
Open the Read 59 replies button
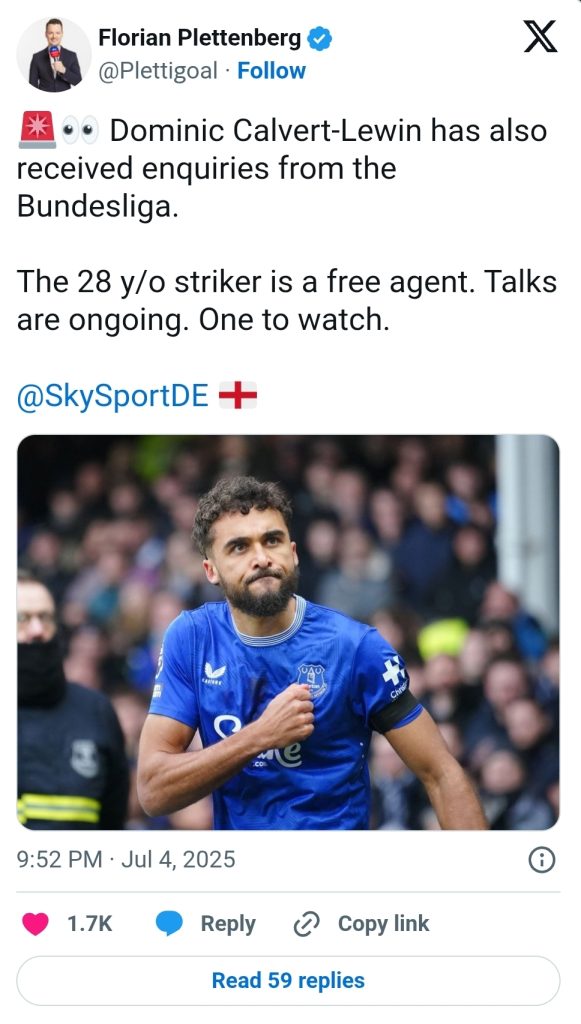(x=288, y=980)
